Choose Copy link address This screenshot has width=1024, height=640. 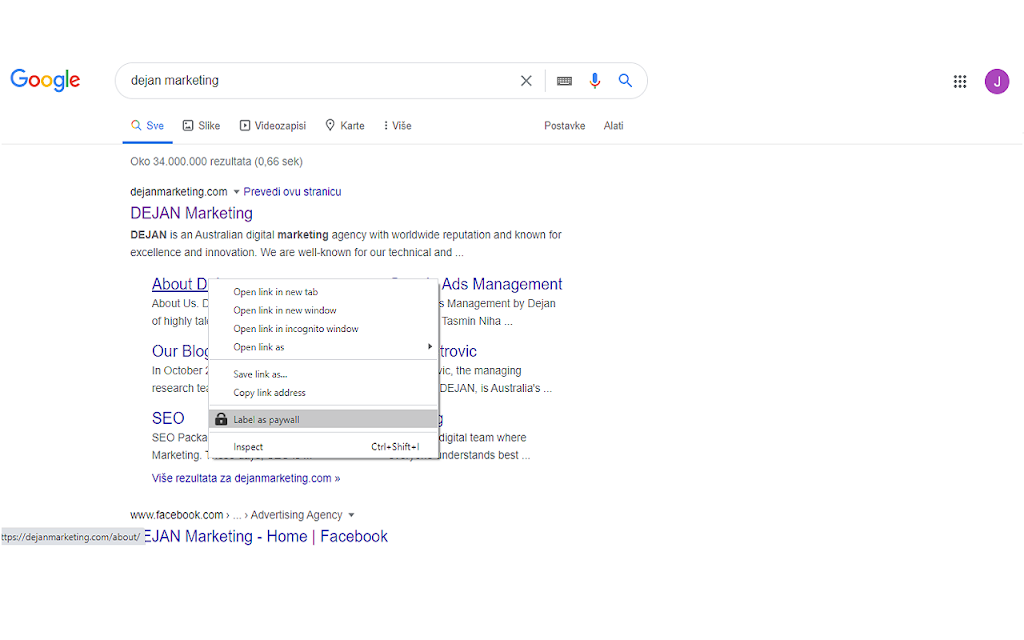coord(323,392)
